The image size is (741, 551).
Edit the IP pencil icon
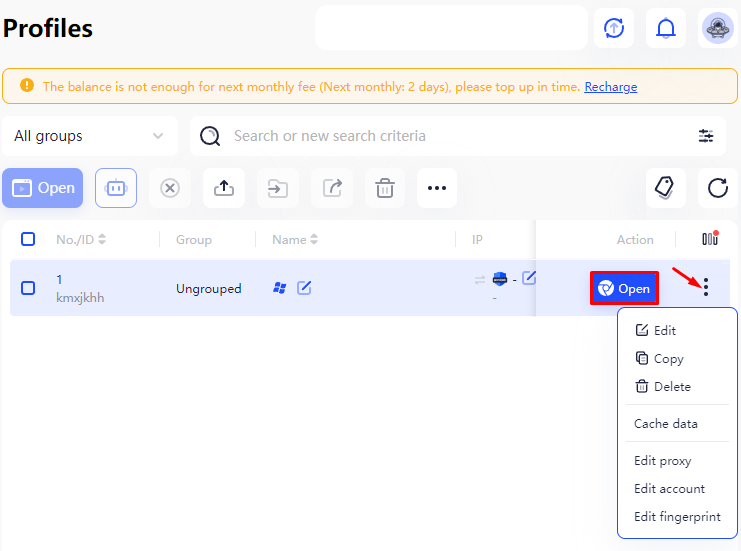[529, 278]
